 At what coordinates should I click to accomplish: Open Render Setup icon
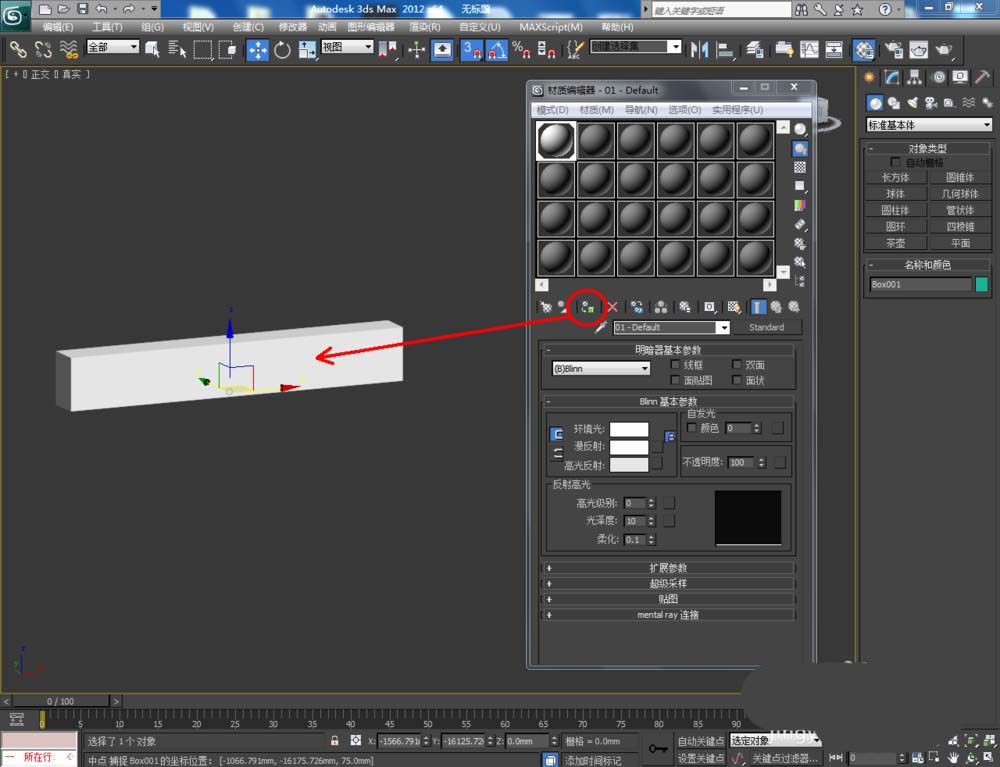894,50
